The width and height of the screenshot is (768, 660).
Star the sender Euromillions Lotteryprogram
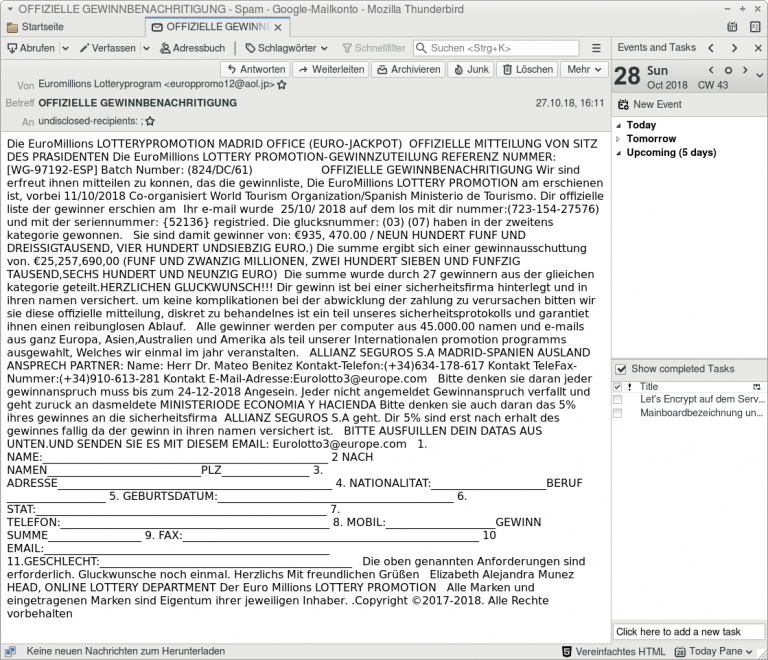282,85
